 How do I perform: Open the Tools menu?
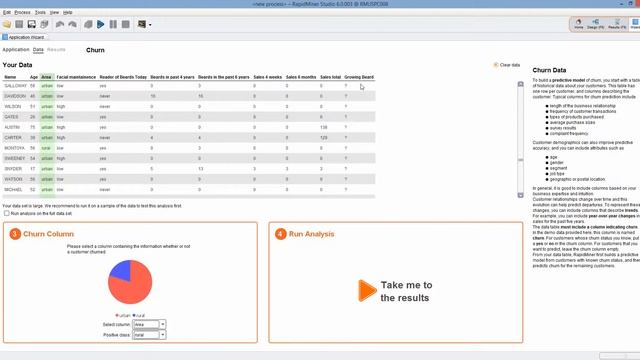[40, 13]
